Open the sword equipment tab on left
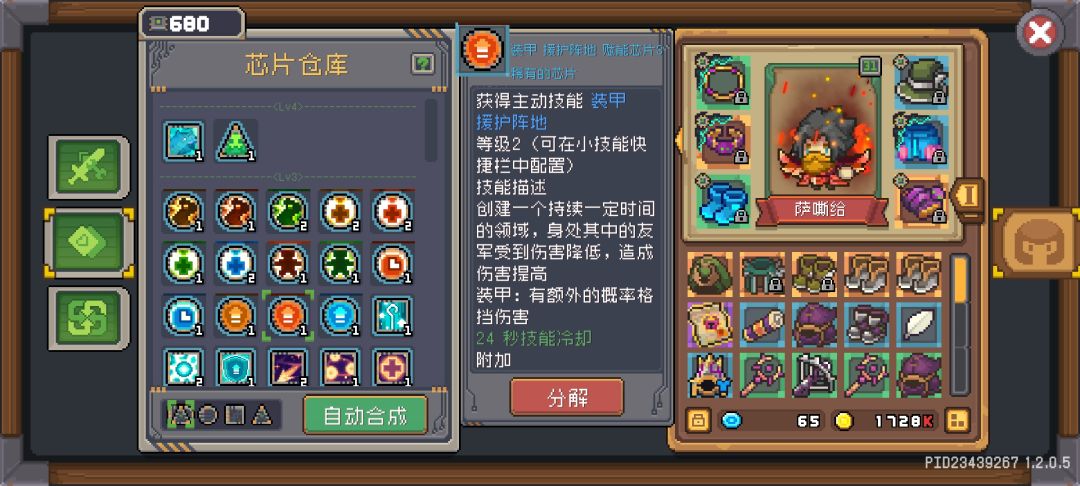 coord(89,167)
